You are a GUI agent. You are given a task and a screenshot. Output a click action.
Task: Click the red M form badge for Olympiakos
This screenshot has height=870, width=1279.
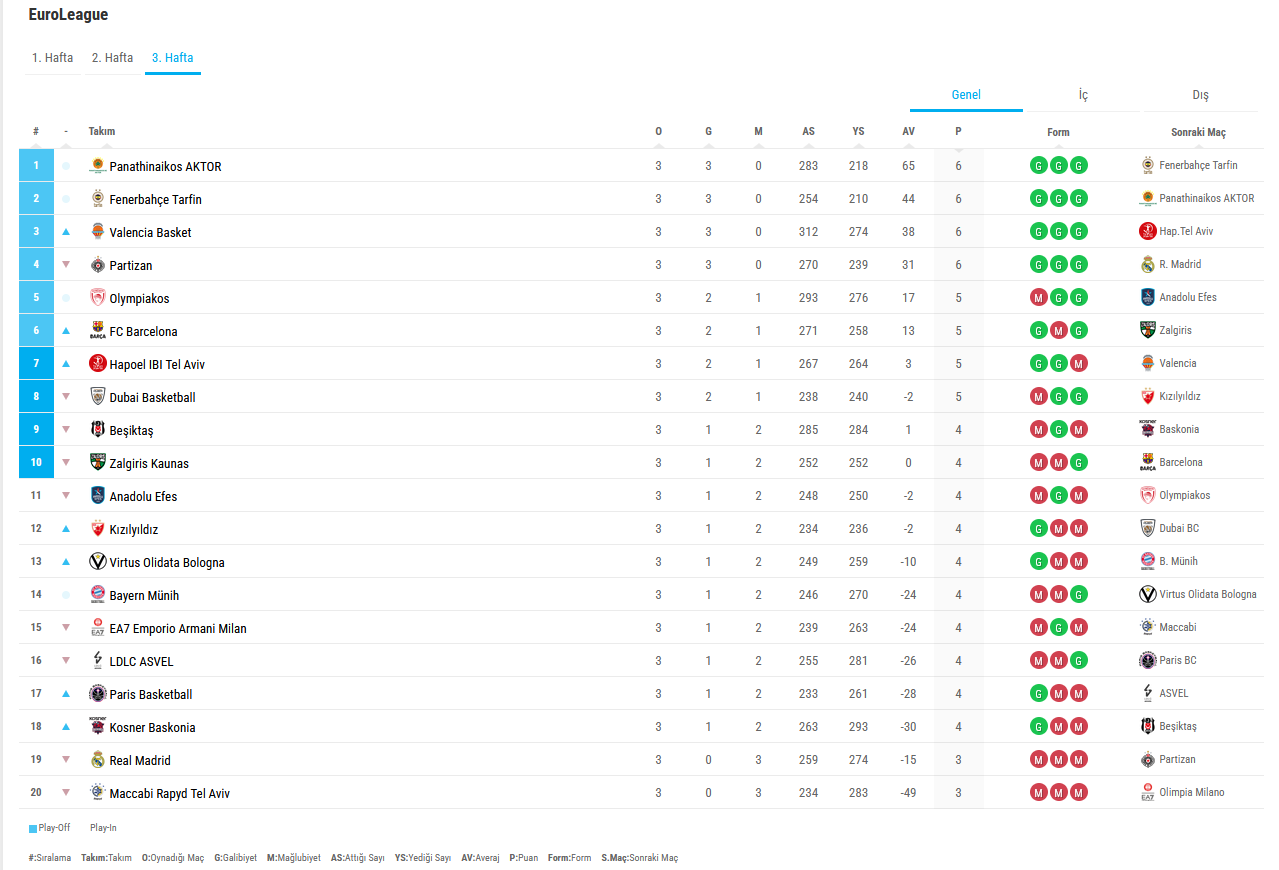(x=1039, y=298)
